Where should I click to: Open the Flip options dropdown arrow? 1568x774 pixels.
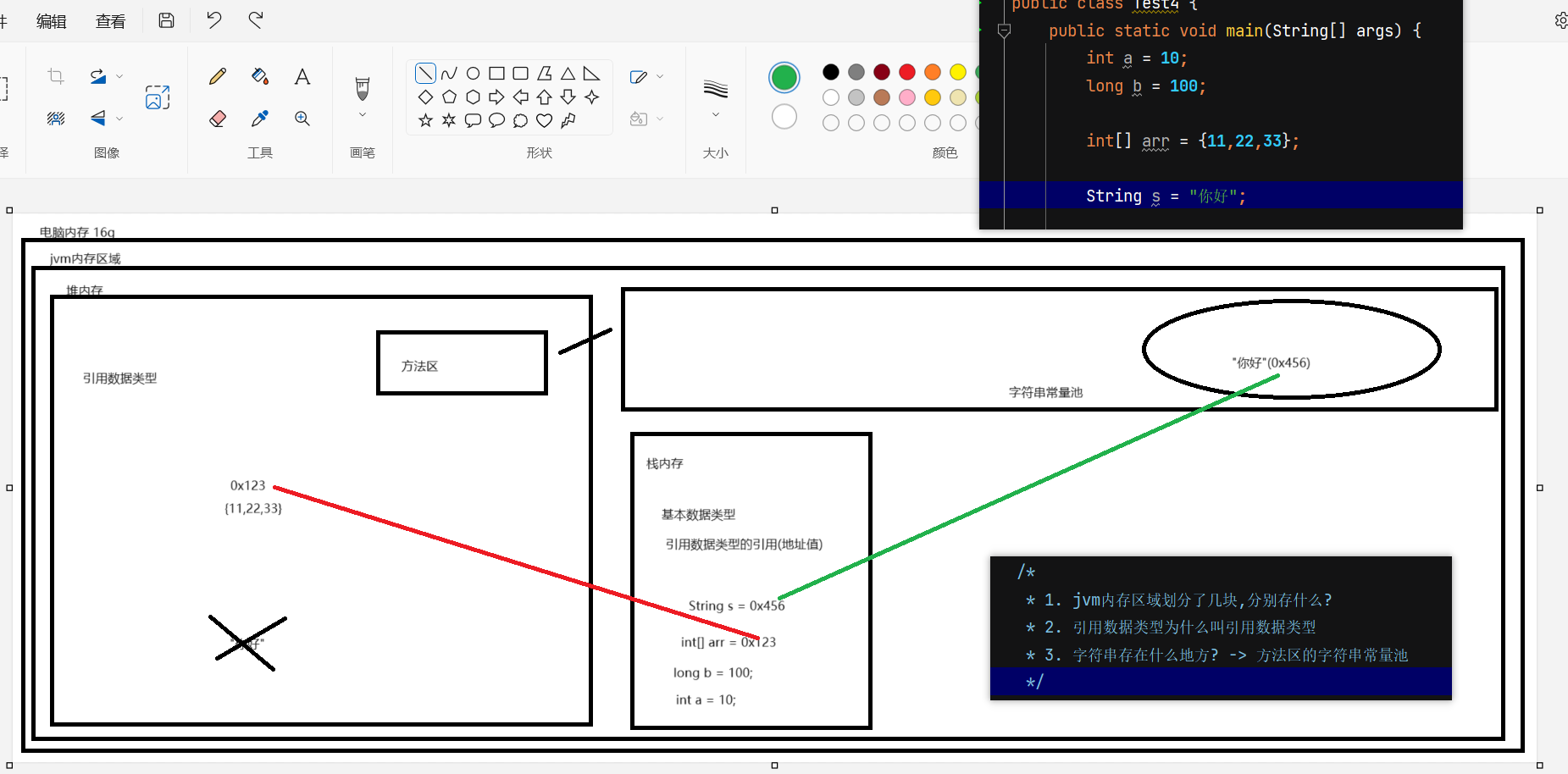pyautogui.click(x=119, y=119)
